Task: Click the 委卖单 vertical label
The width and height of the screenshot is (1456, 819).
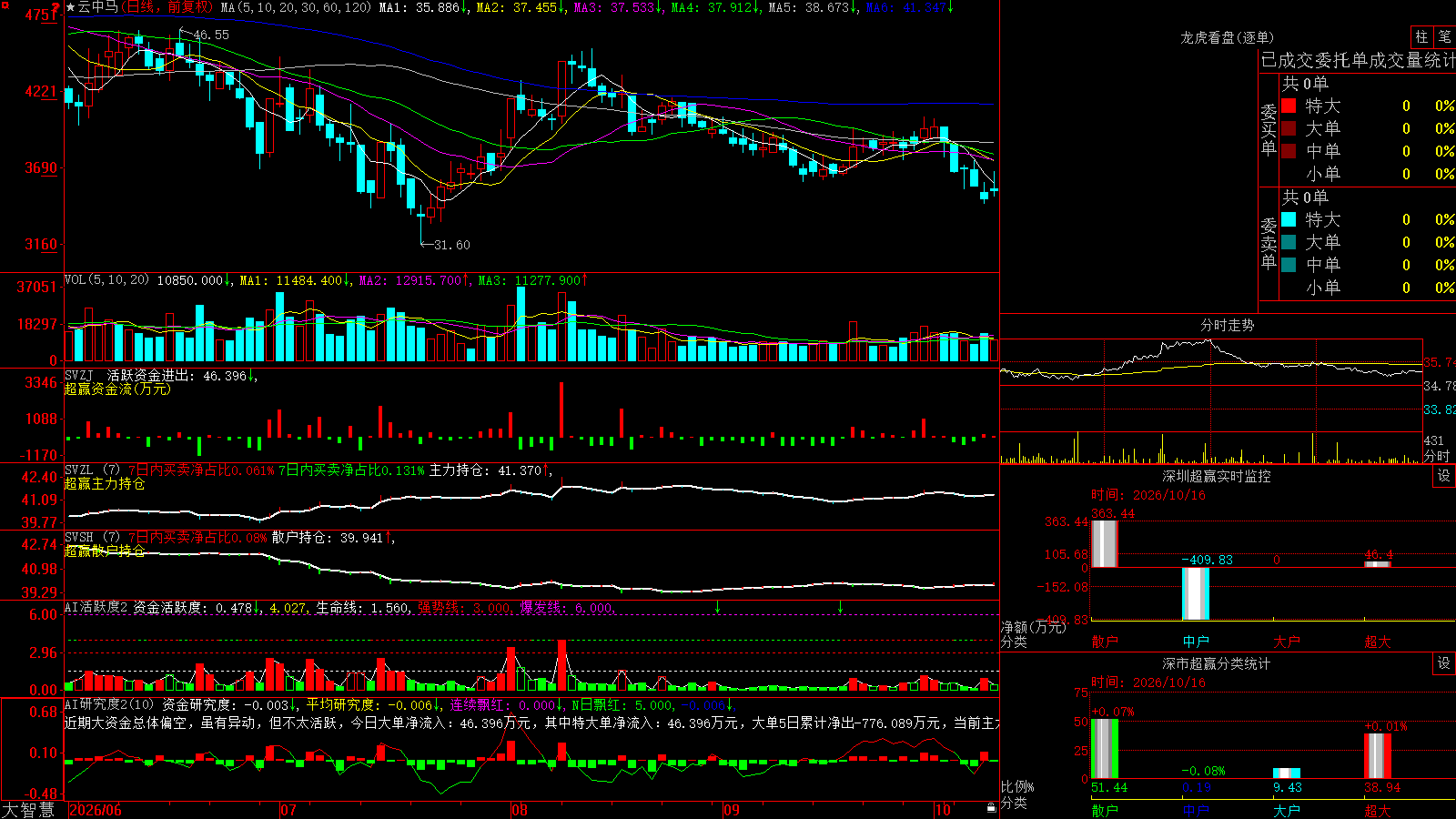Action: (x=1269, y=243)
